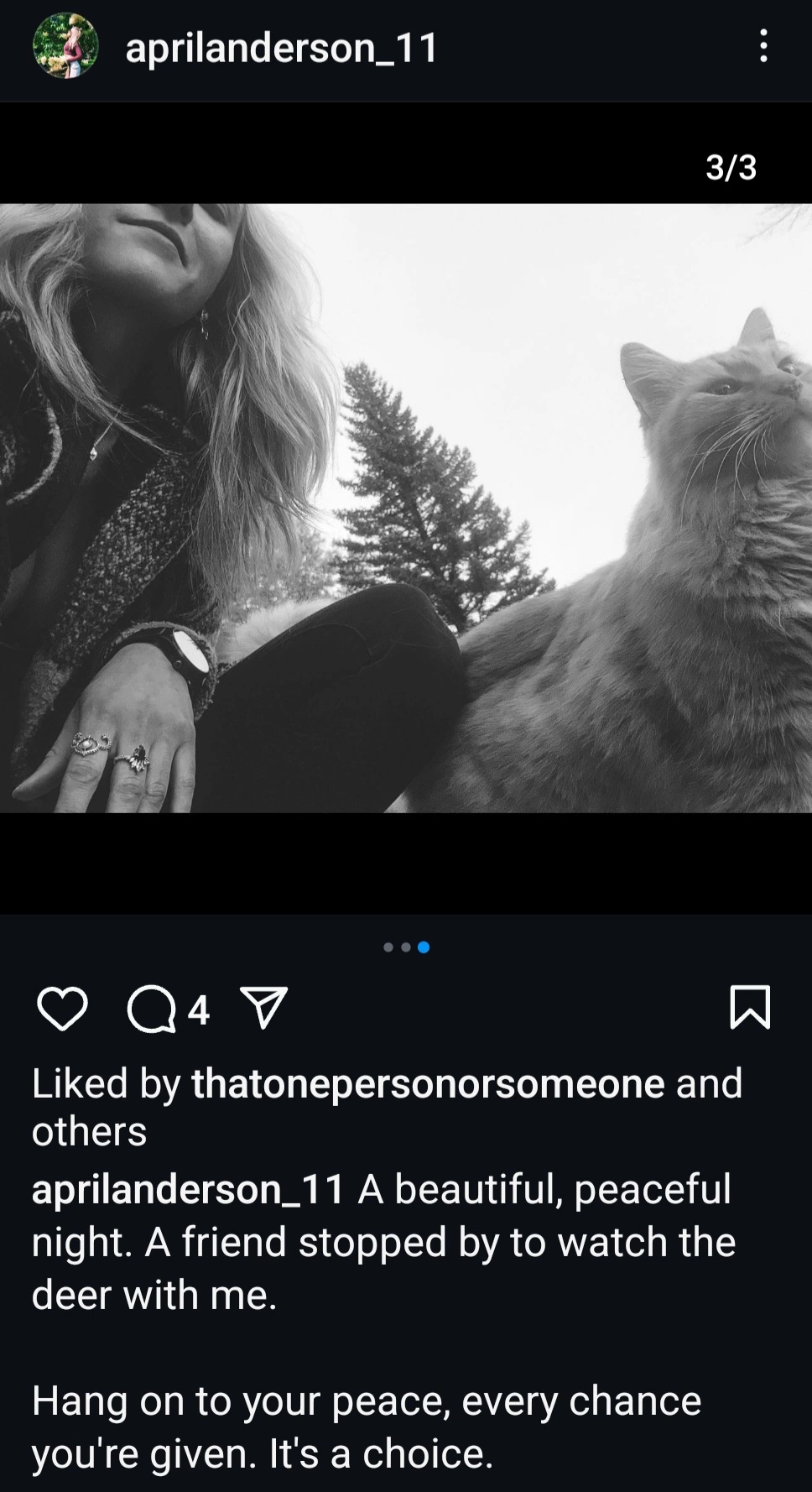Open the thatonepersonorsomeone profile link
Image resolution: width=812 pixels, height=1492 pixels.
(x=429, y=1083)
